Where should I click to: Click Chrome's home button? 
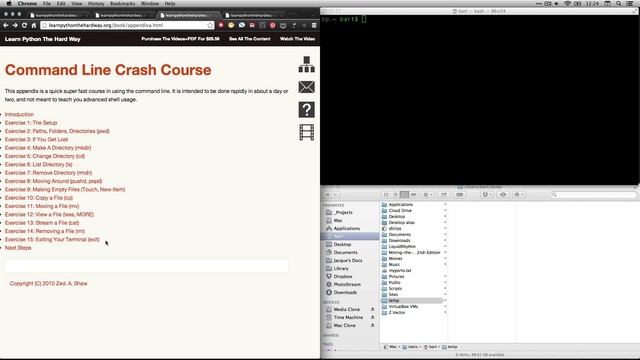click(x=33, y=25)
